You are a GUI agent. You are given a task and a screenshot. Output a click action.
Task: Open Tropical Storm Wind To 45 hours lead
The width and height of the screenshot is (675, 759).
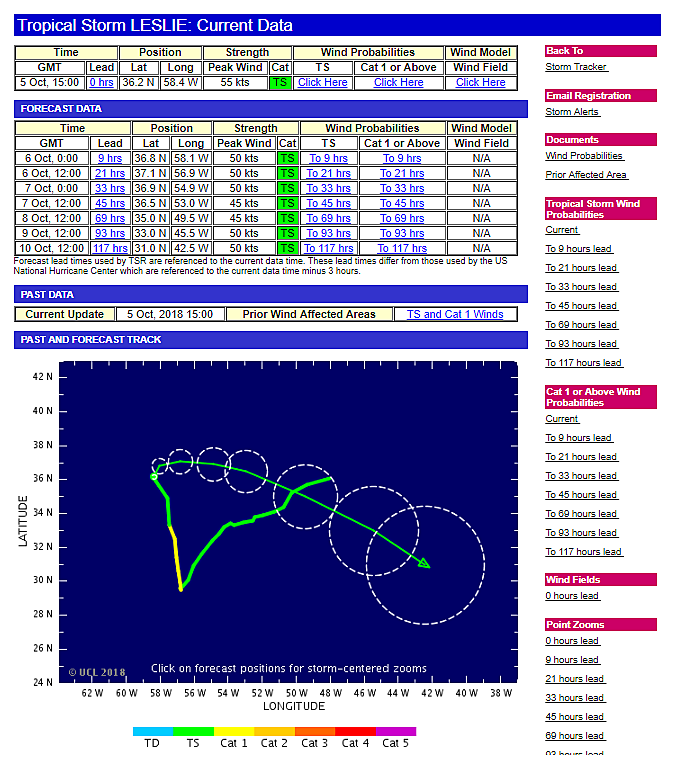pos(582,306)
